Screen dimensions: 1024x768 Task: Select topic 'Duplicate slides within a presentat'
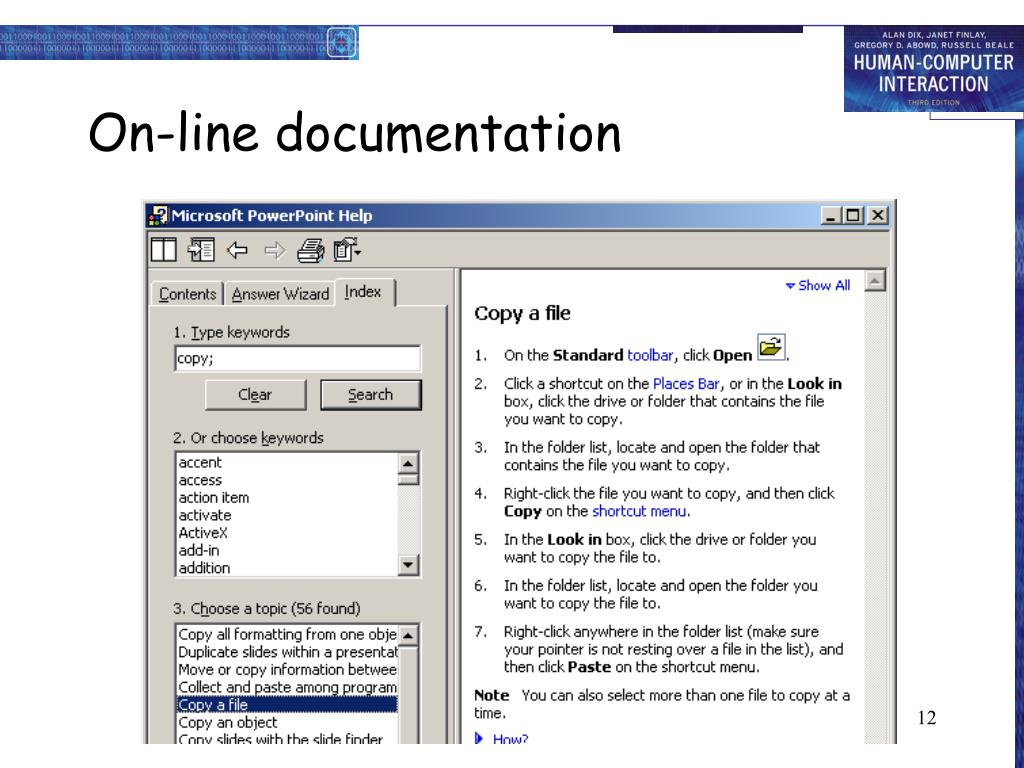[x=287, y=652]
